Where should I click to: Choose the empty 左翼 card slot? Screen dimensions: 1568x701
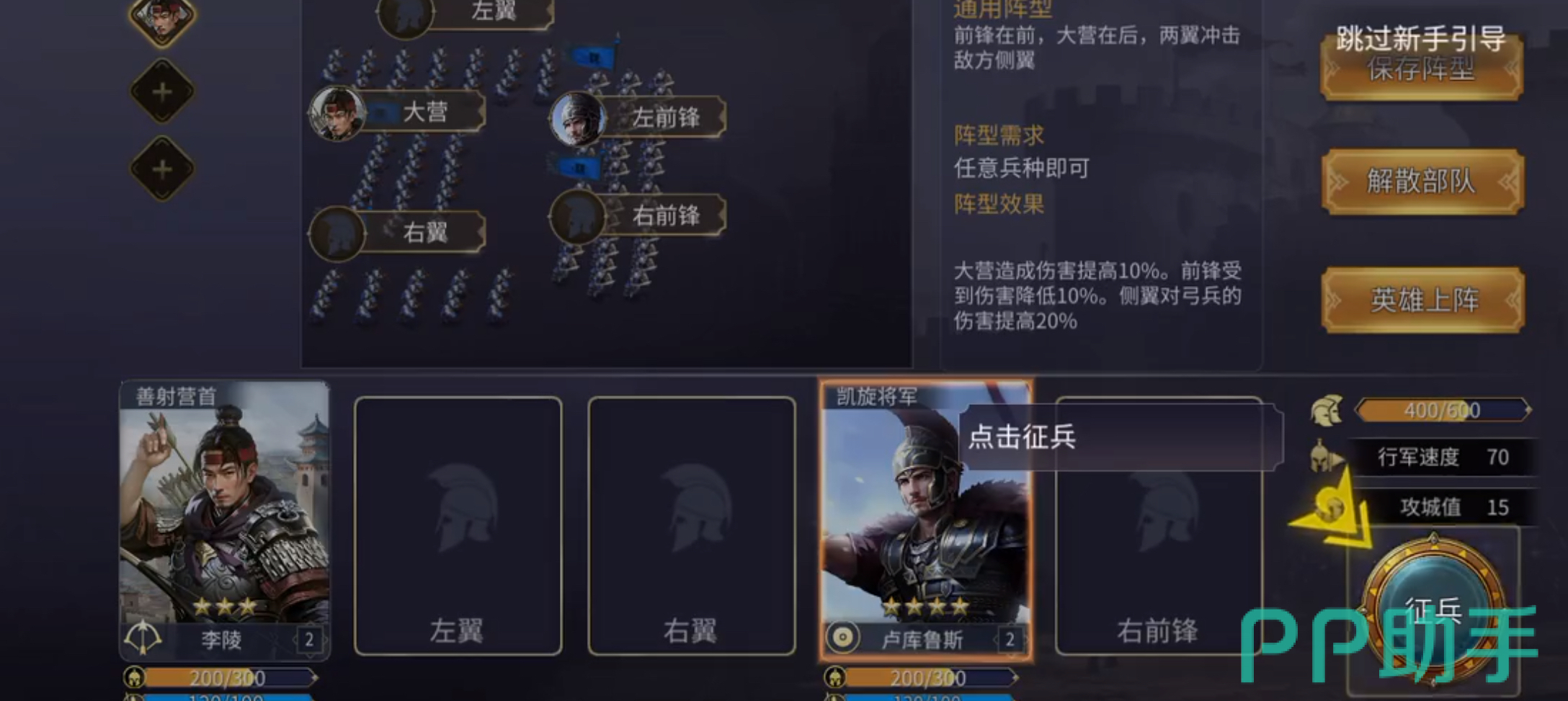[458, 526]
